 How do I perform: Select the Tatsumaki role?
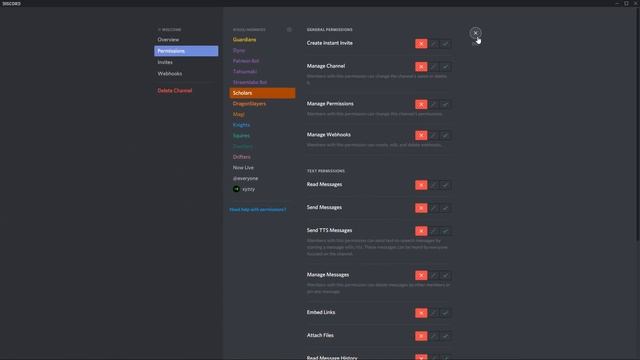262,71
